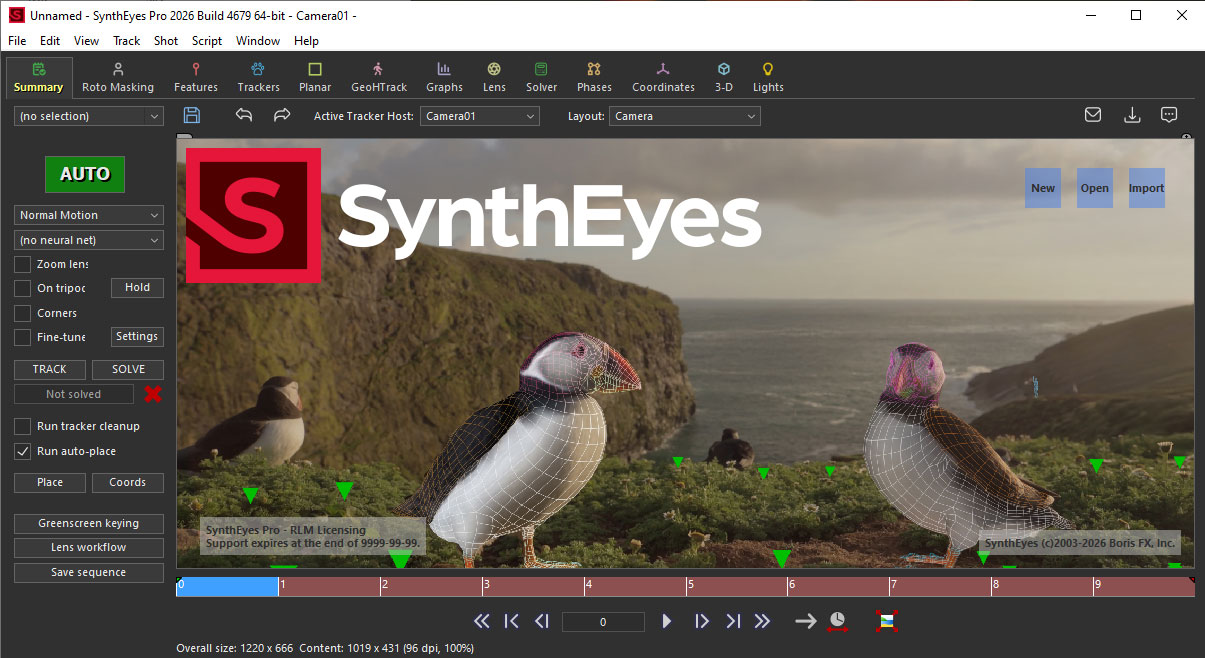Screen dimensions: 1205x658
Task: Click the SynthEyes app icon in title bar
Action: point(17,15)
